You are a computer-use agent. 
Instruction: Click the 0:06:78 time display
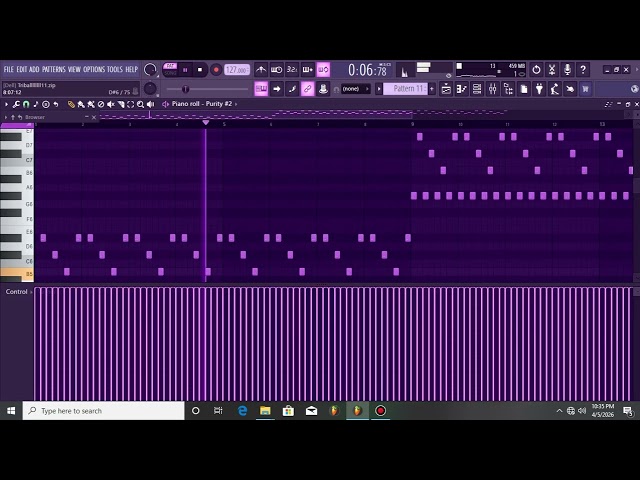tap(368, 70)
